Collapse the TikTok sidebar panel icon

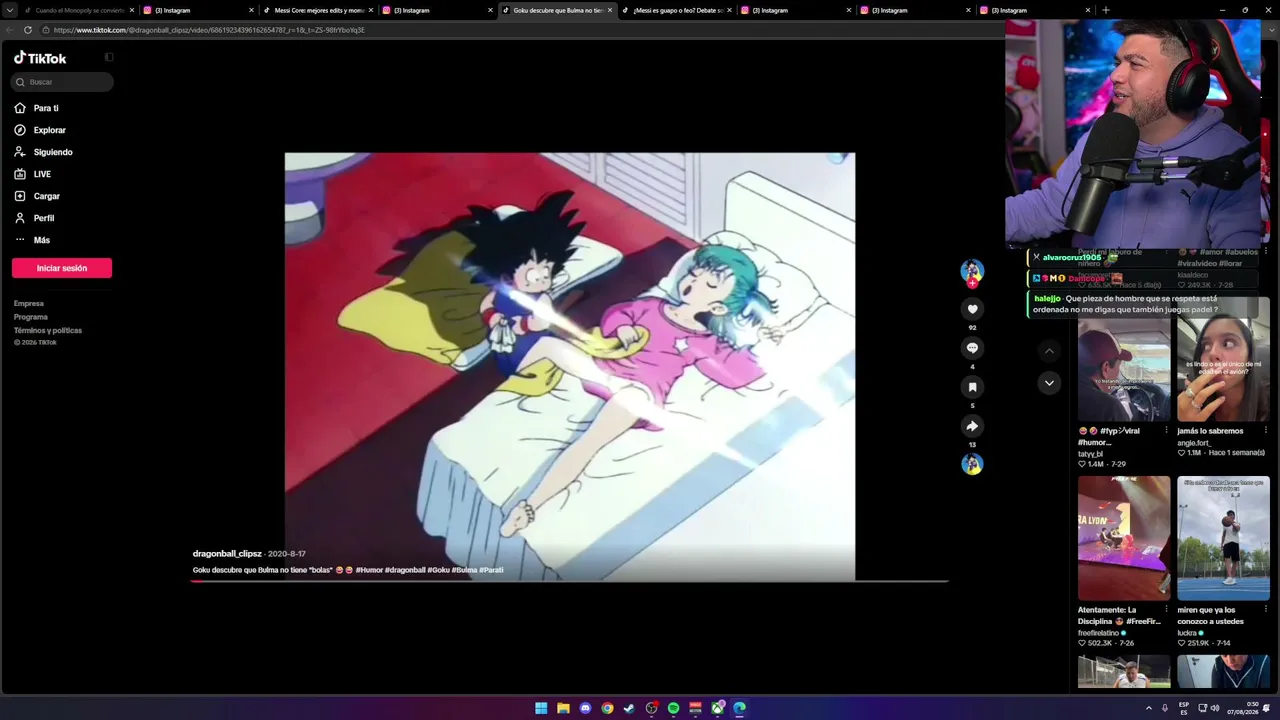point(109,57)
